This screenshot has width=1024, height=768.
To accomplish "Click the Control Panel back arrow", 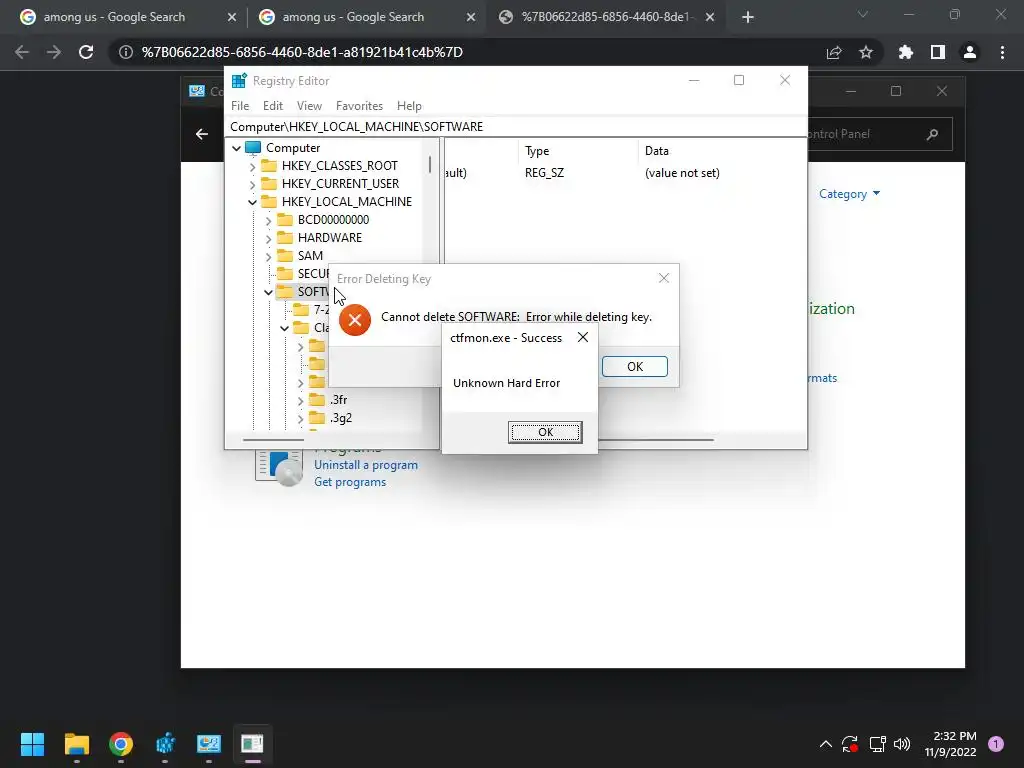I will [202, 134].
